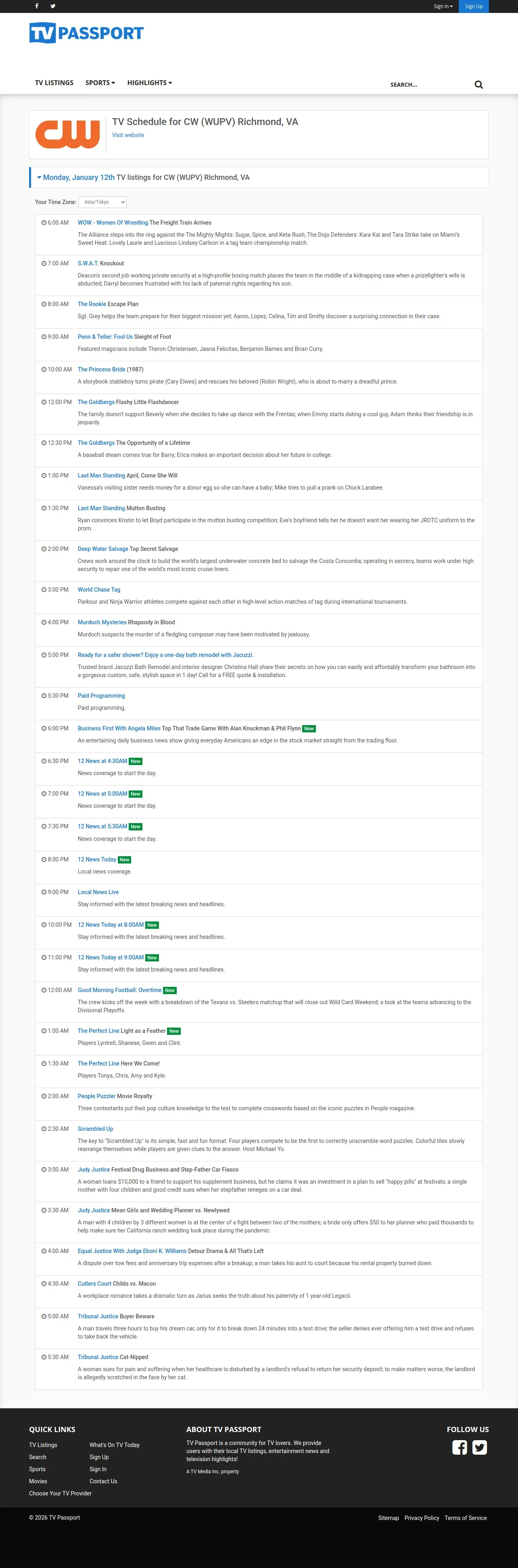The width and height of the screenshot is (518, 1568).
Task: Open Last Man Standing link at 1:00 PM
Action: click(x=101, y=475)
